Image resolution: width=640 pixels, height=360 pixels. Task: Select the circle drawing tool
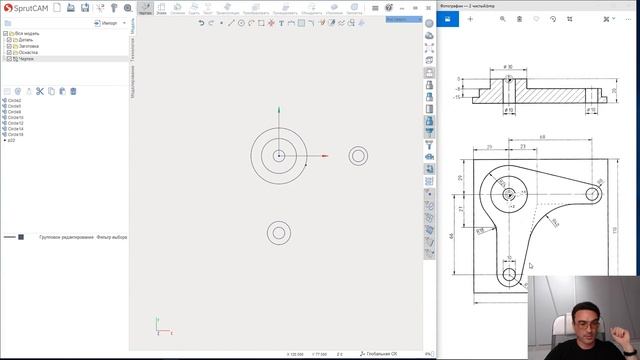click(x=241, y=23)
